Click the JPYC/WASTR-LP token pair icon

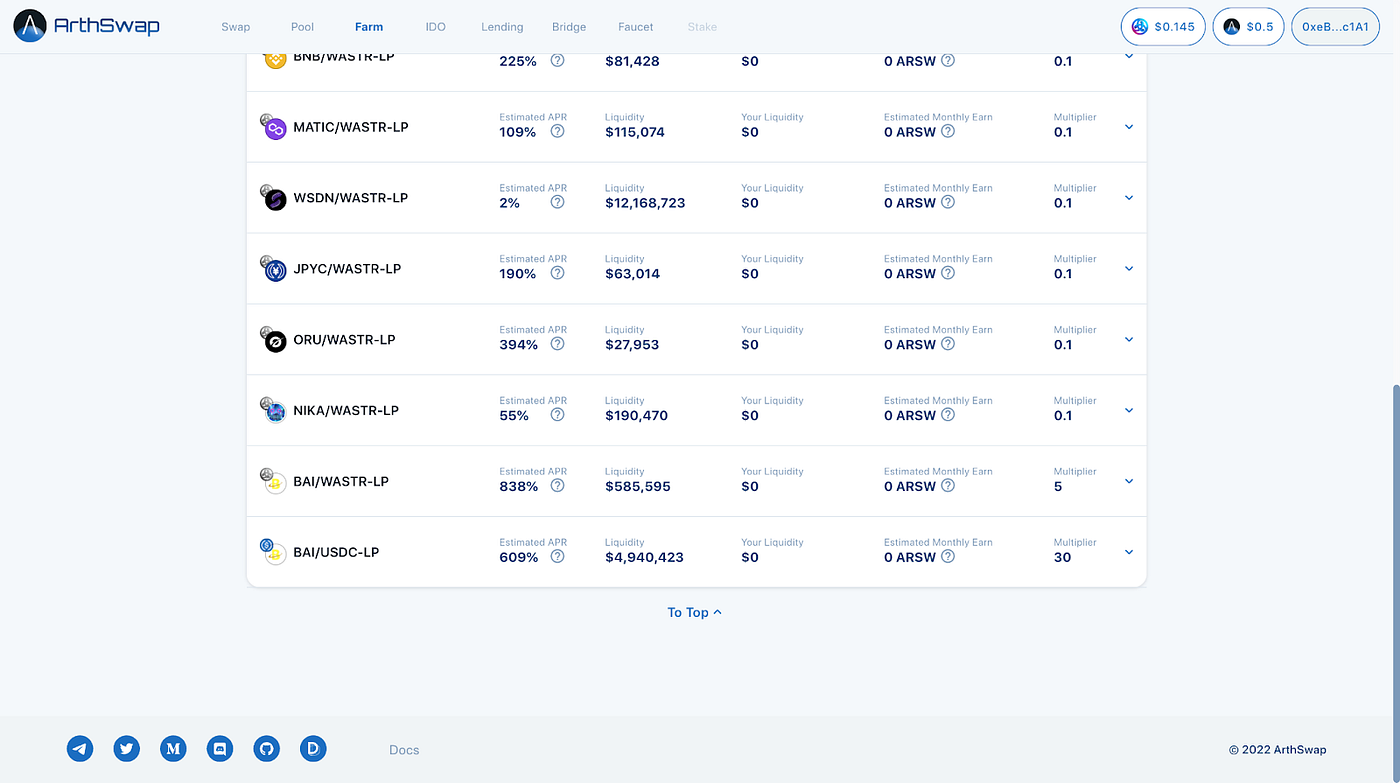(x=273, y=269)
